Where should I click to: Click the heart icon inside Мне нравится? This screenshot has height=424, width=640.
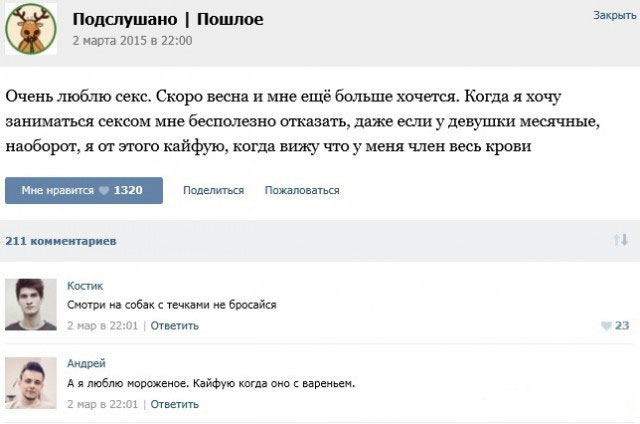click(104, 190)
